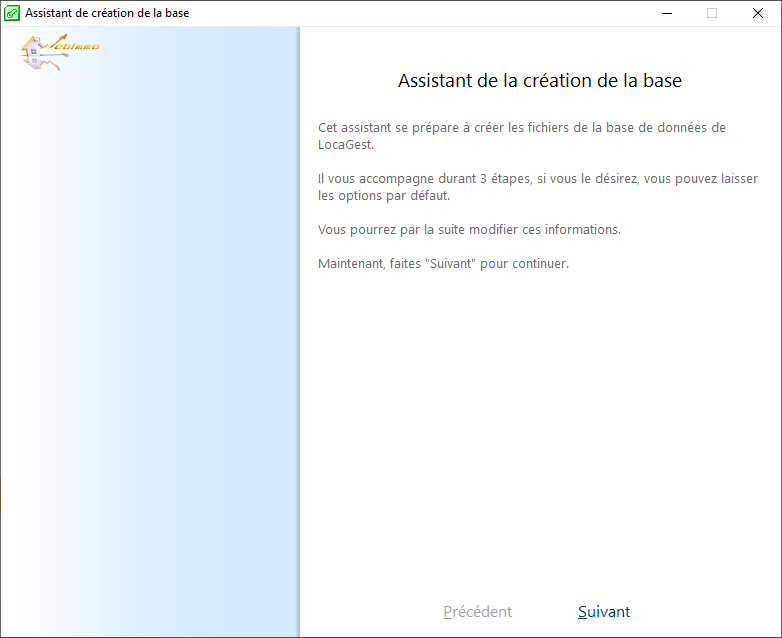Screen dimensions: 782x638
Task: Click the window title 'Assistant de création de la base'
Action: 107,13
